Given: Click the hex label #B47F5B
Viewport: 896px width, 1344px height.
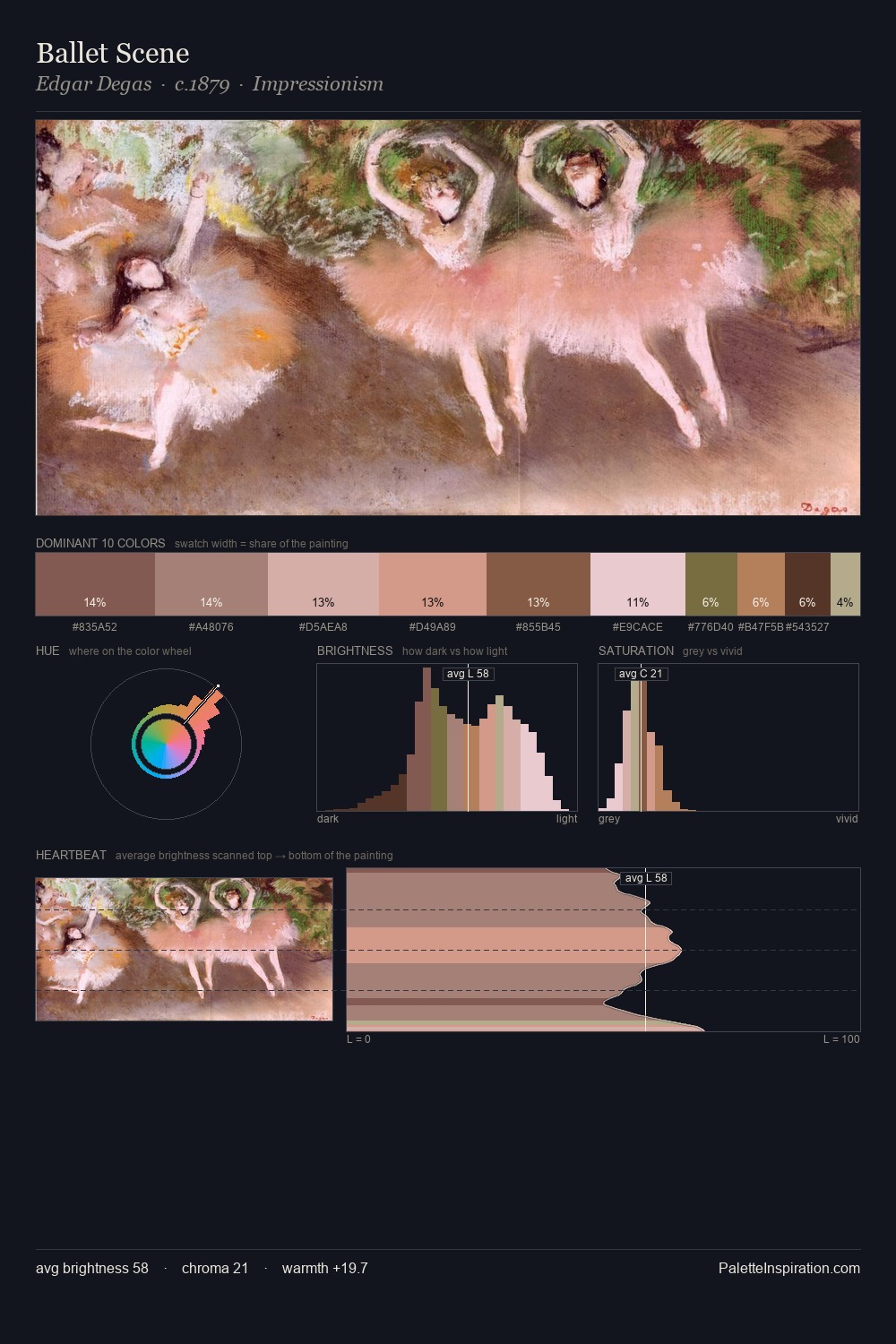Looking at the screenshot, I should tap(761, 627).
